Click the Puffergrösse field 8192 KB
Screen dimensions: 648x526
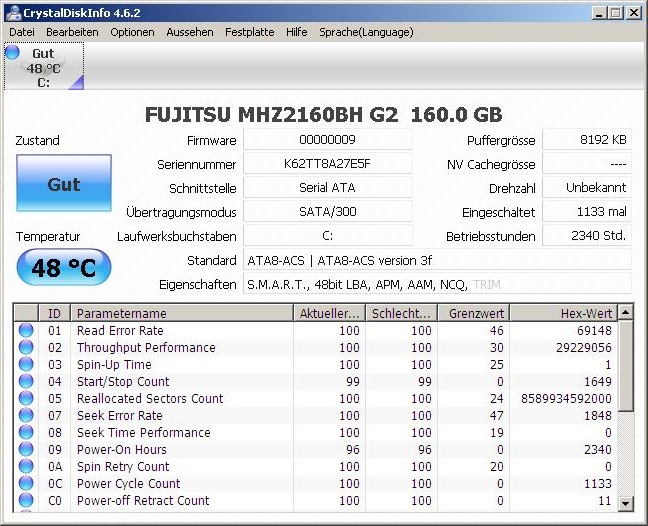point(587,140)
